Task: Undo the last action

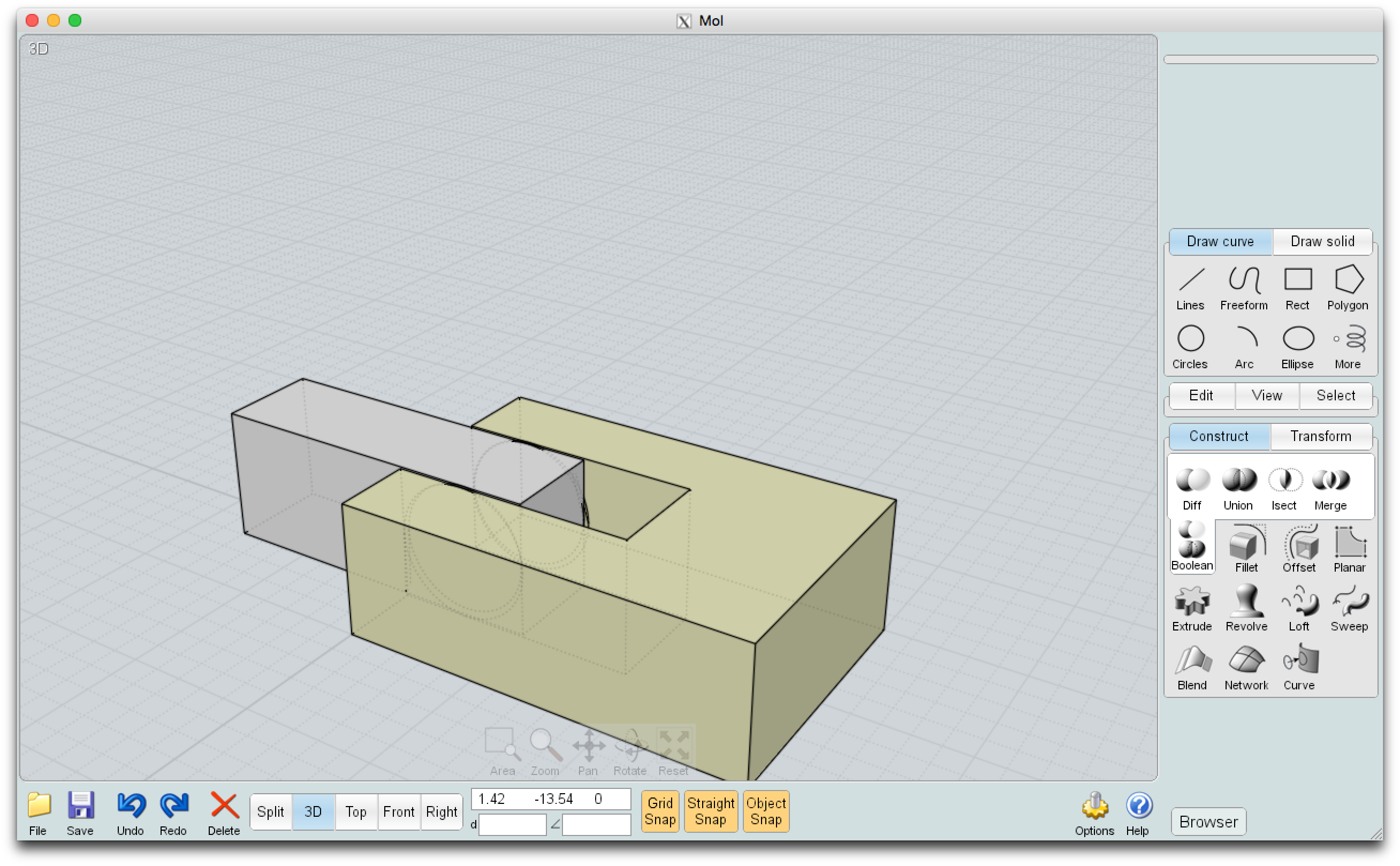Action: (131, 814)
